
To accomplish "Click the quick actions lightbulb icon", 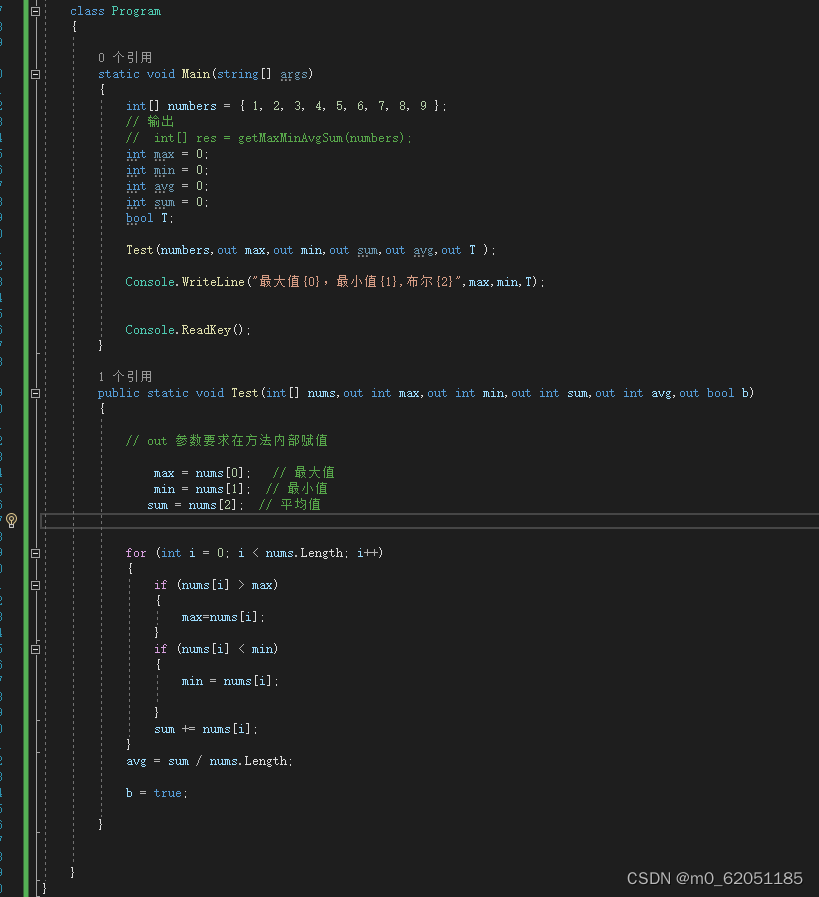I will tap(11, 520).
